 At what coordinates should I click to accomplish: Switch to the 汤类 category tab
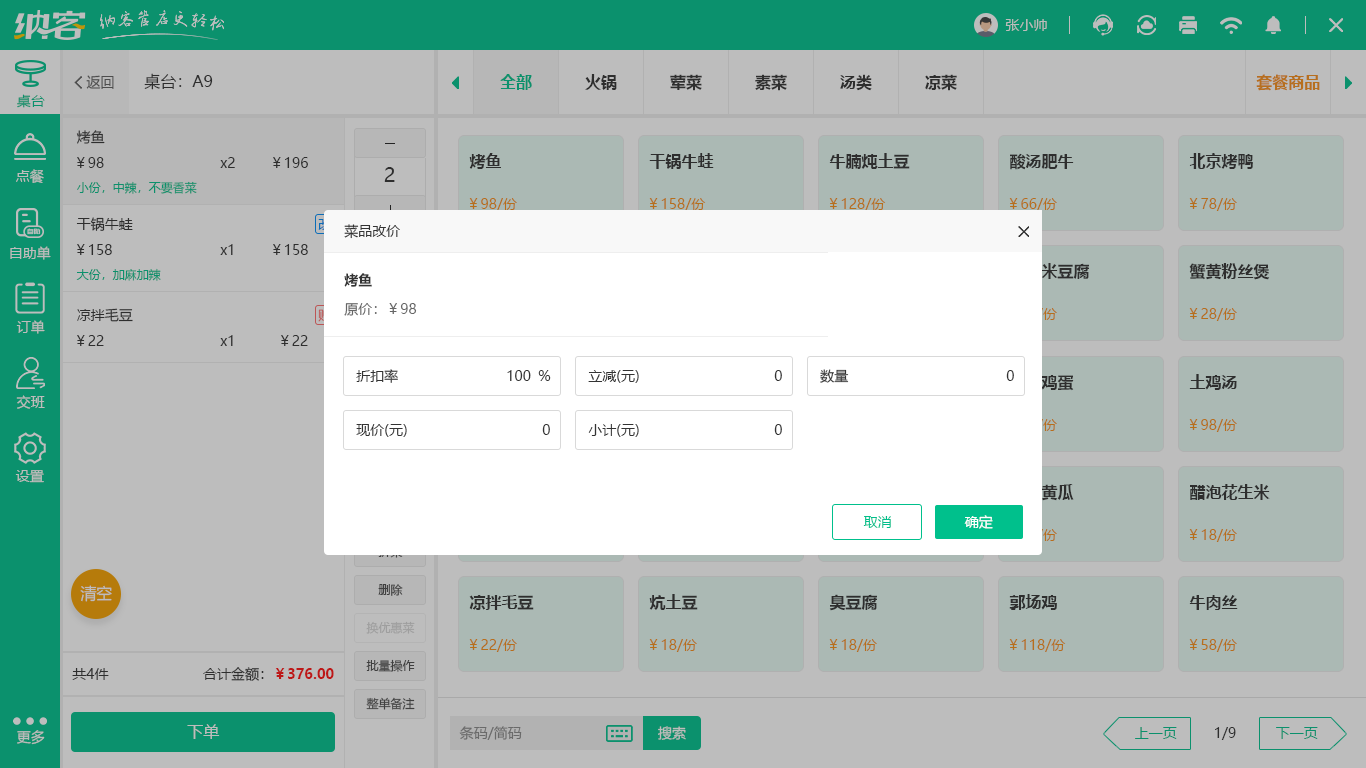[x=855, y=83]
